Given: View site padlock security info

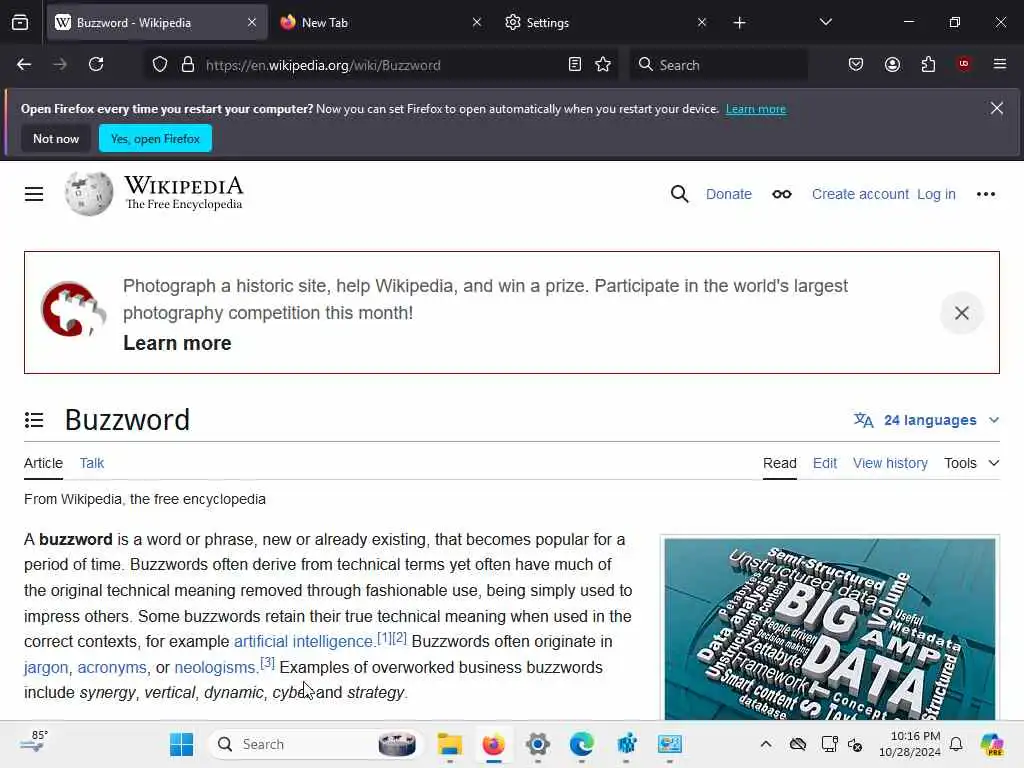Looking at the screenshot, I should coord(188,65).
